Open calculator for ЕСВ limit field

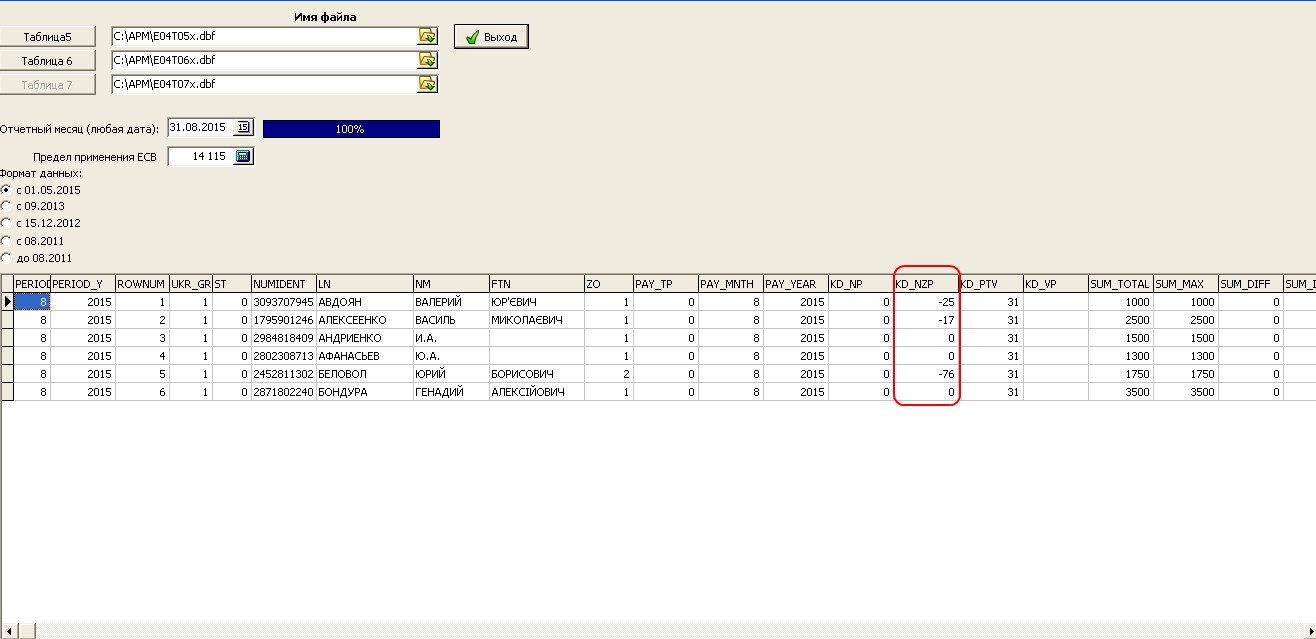pos(243,157)
